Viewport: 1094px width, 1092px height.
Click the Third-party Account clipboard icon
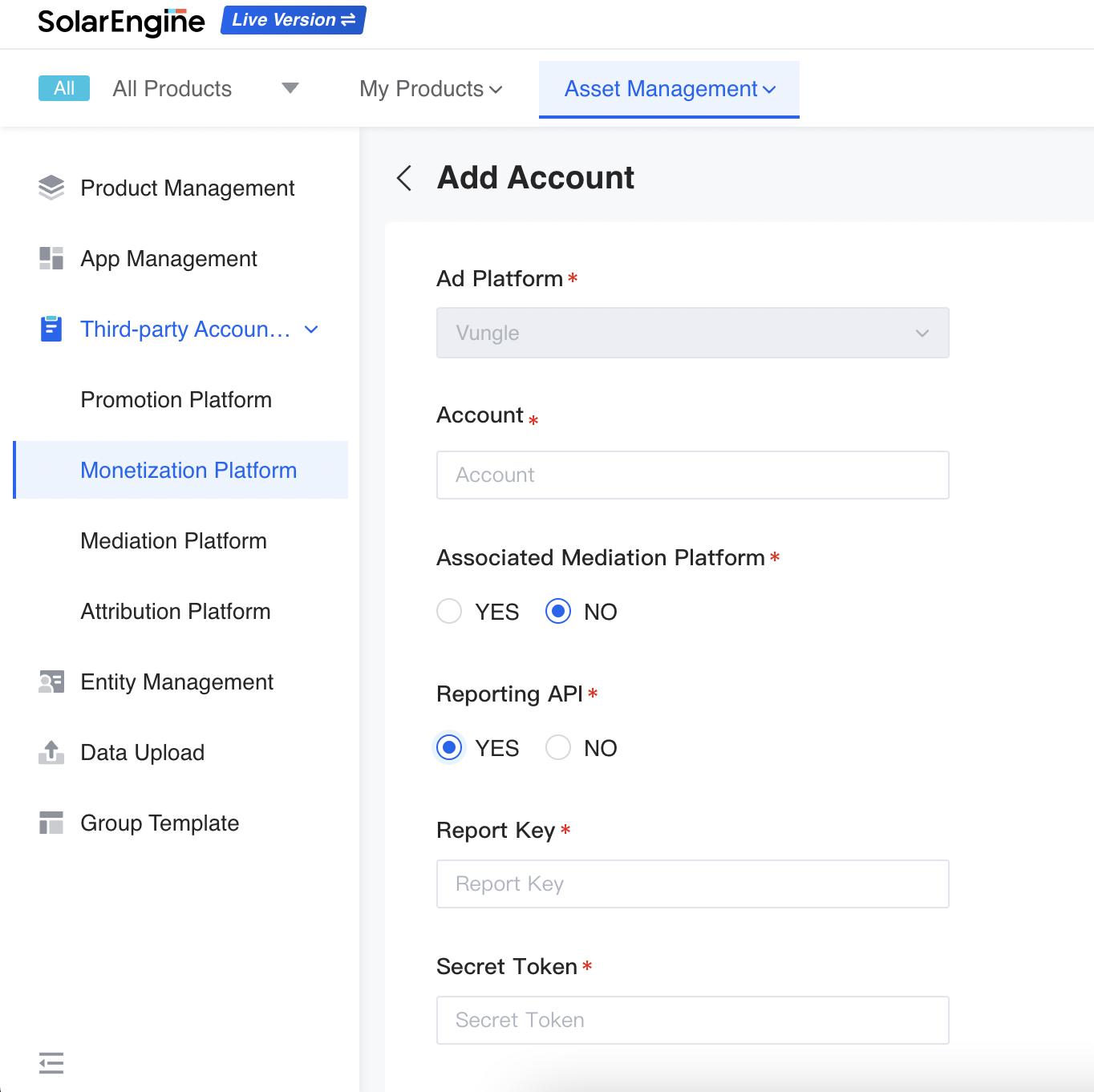click(51, 329)
